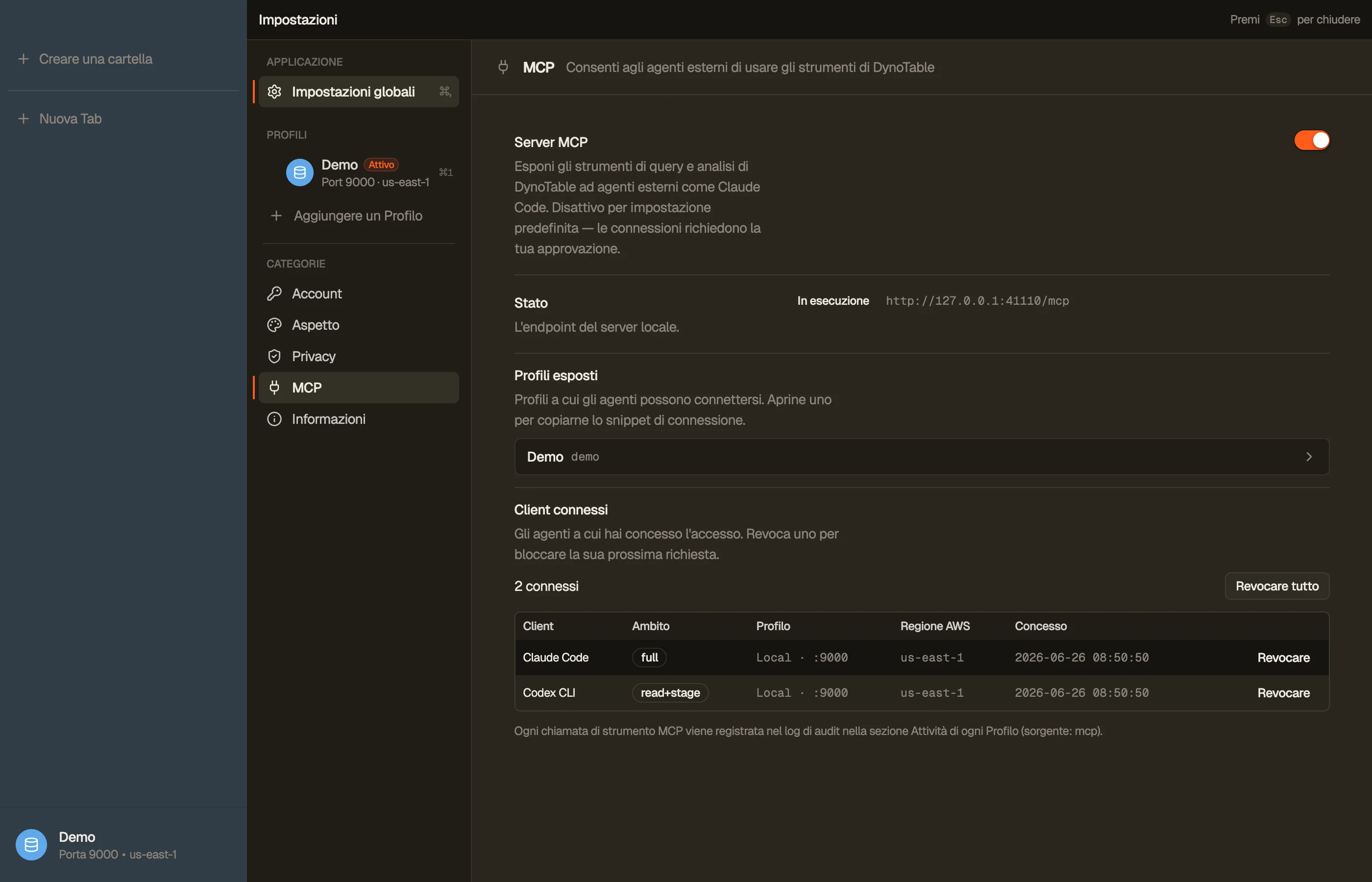Viewport: 1372px width, 882px height.
Task: Open the Demo demo exposed profile row
Action: point(921,457)
